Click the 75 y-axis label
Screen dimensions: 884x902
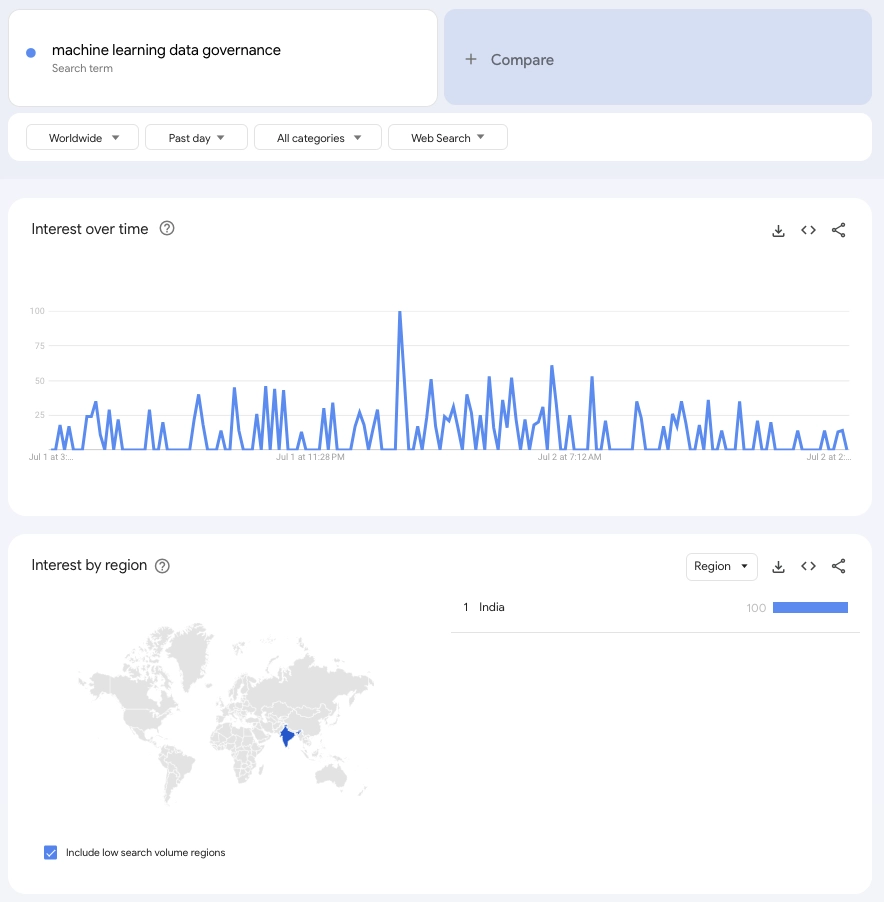tap(39, 346)
